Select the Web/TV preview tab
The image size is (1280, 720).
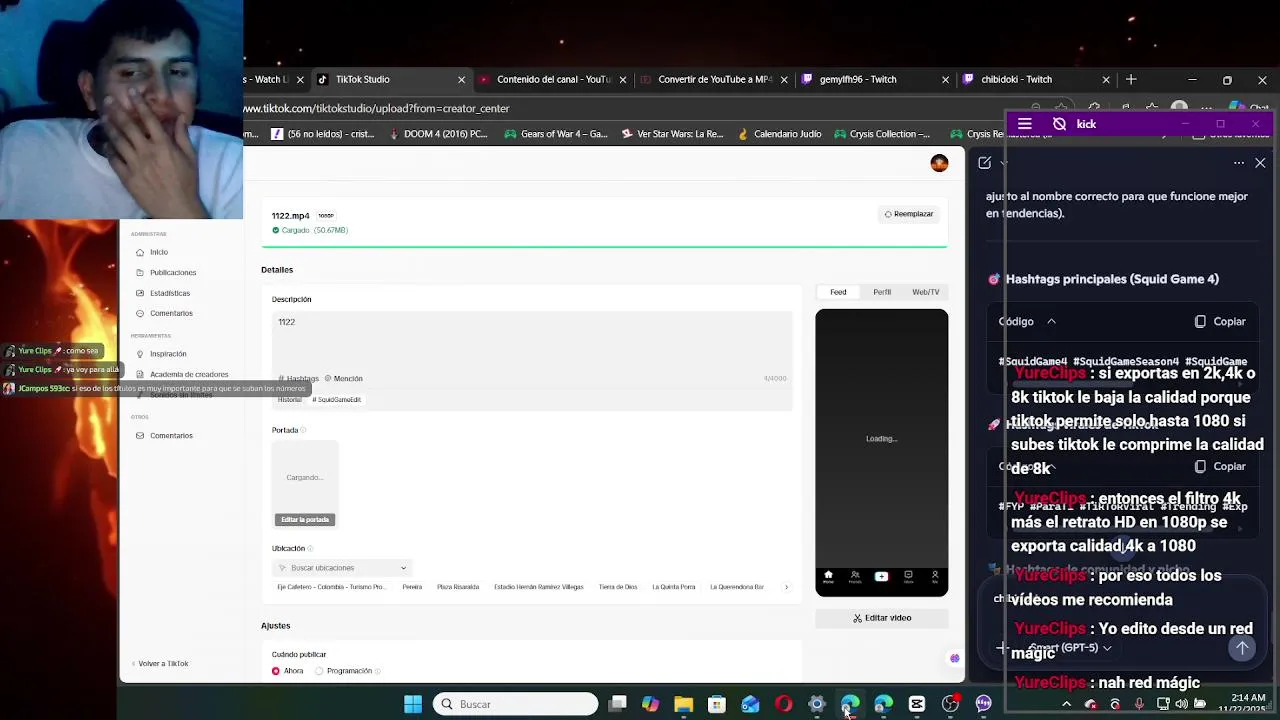click(925, 292)
